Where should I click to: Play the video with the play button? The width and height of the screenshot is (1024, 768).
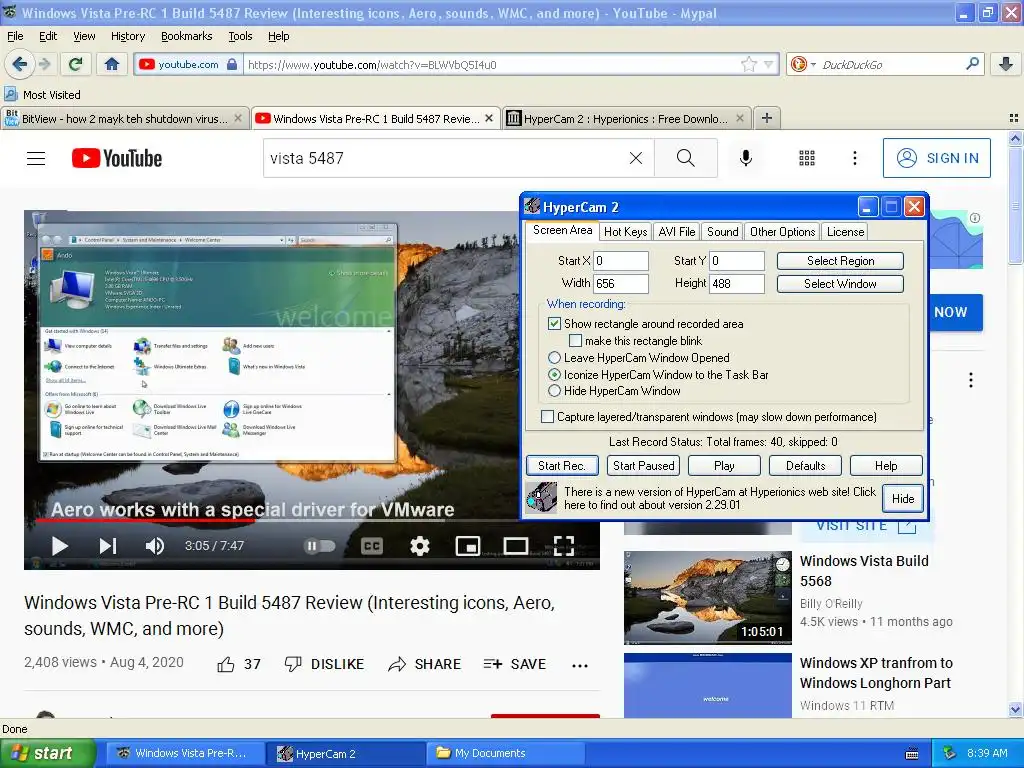point(59,545)
